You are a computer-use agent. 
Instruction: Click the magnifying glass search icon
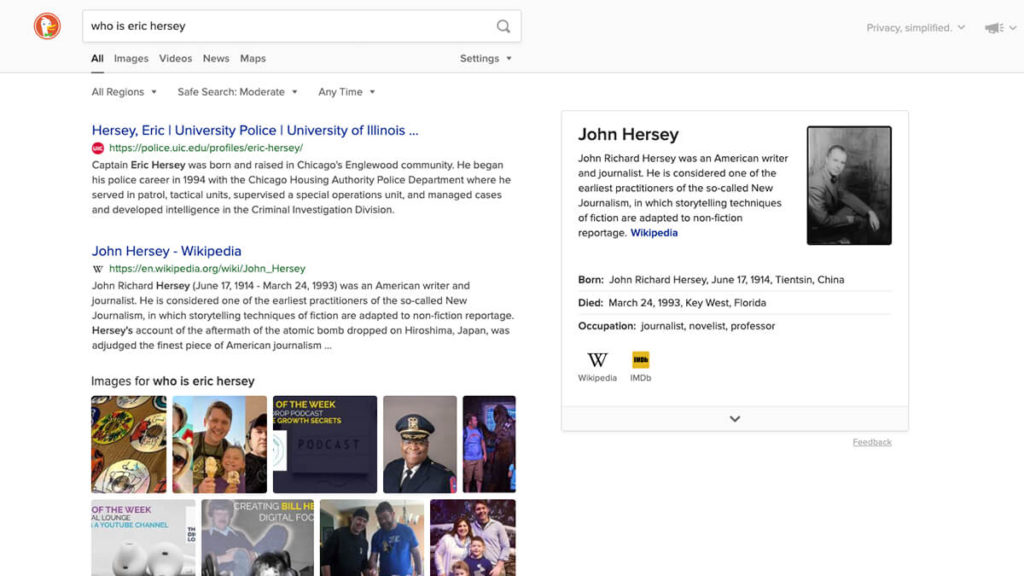[x=503, y=26]
